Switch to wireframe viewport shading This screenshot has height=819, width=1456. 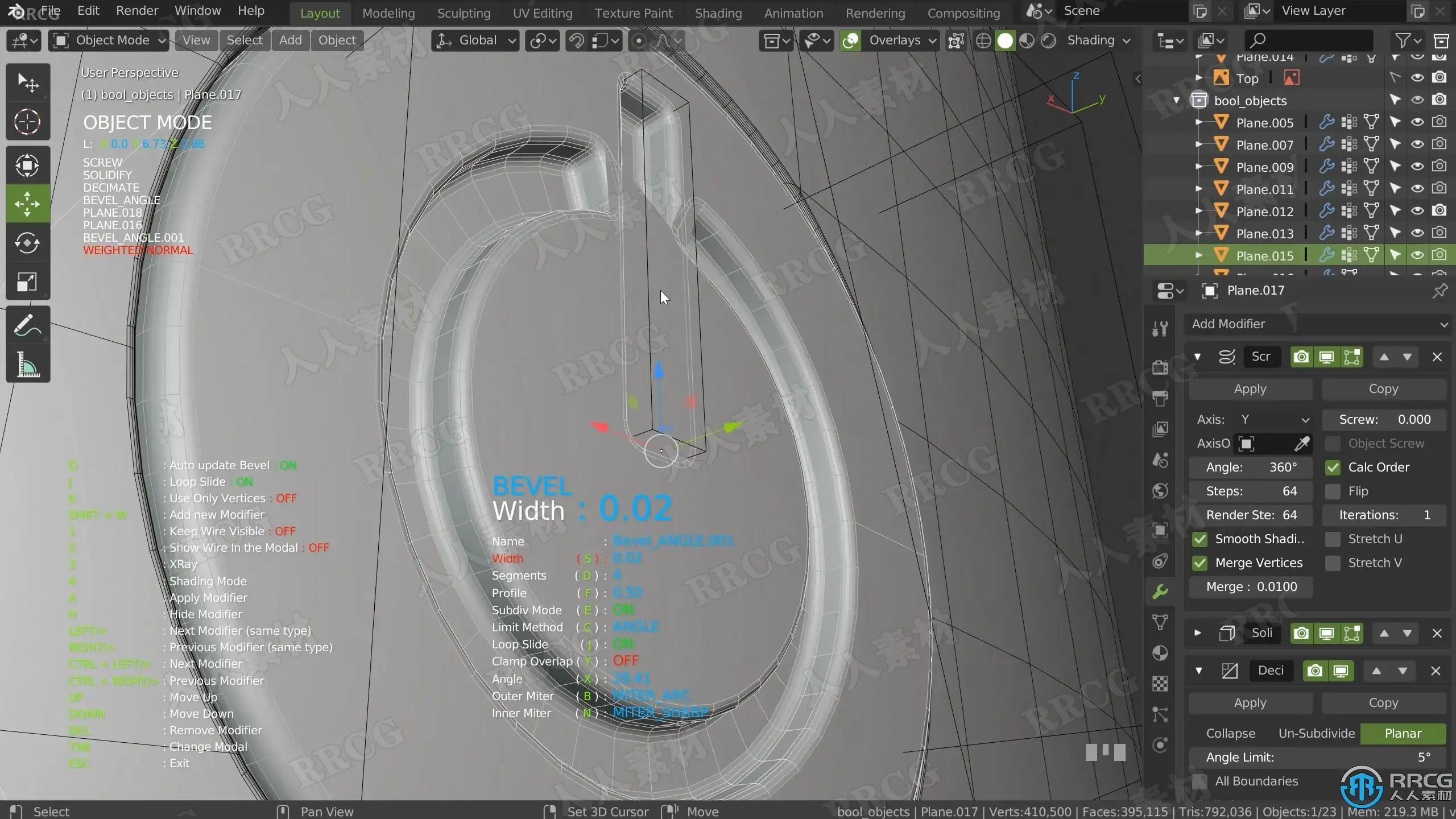tap(983, 40)
